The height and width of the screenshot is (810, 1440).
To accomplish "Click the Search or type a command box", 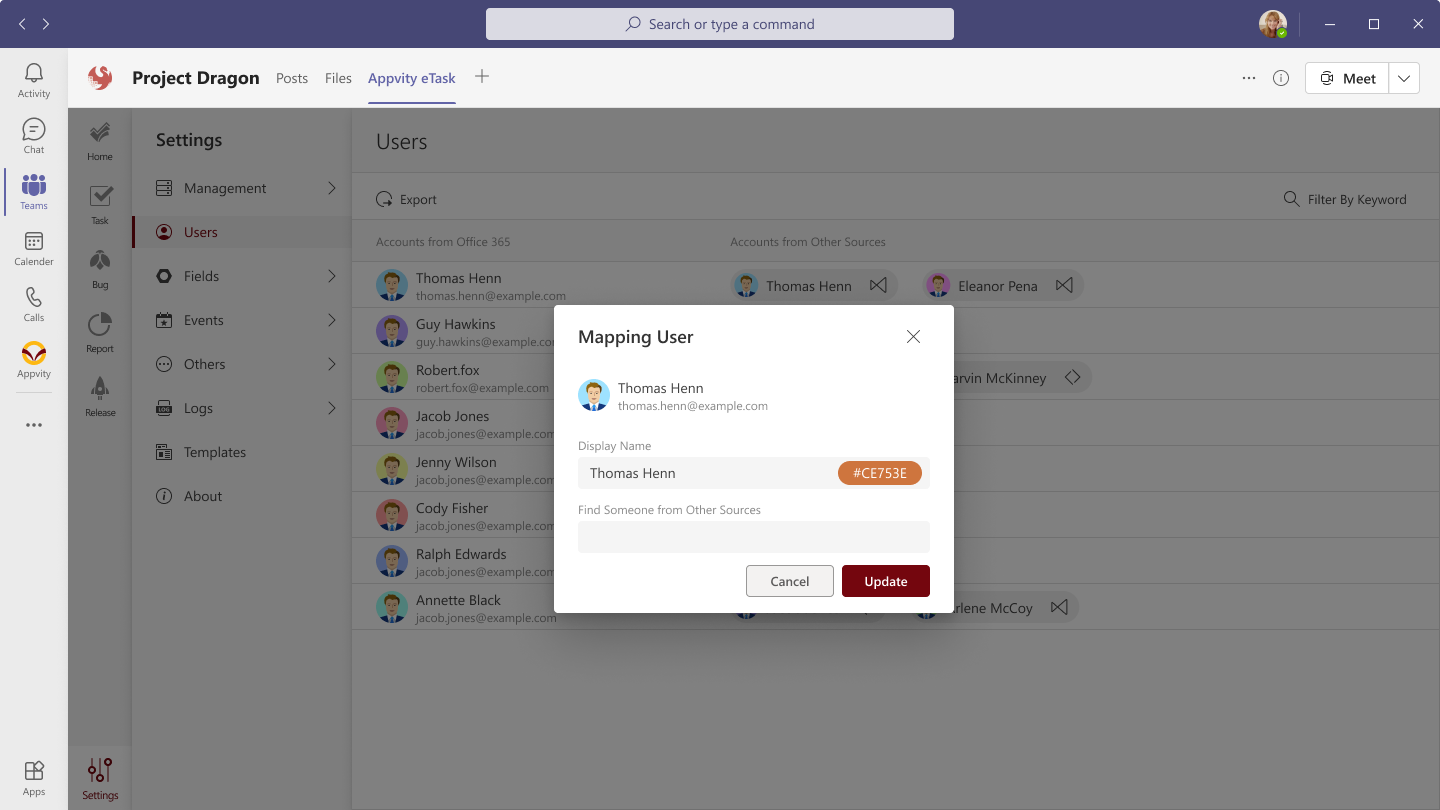I will coord(720,24).
